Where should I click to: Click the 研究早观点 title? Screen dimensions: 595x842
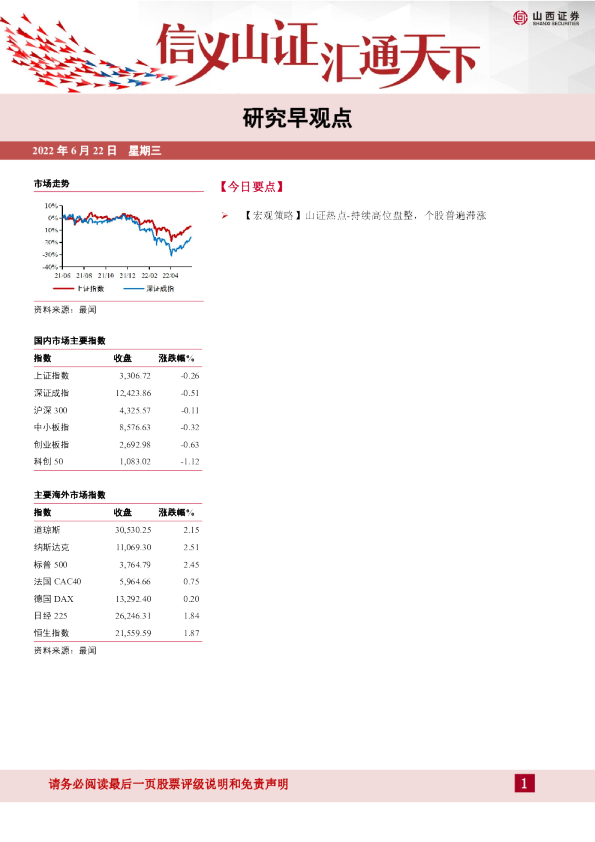[297, 118]
